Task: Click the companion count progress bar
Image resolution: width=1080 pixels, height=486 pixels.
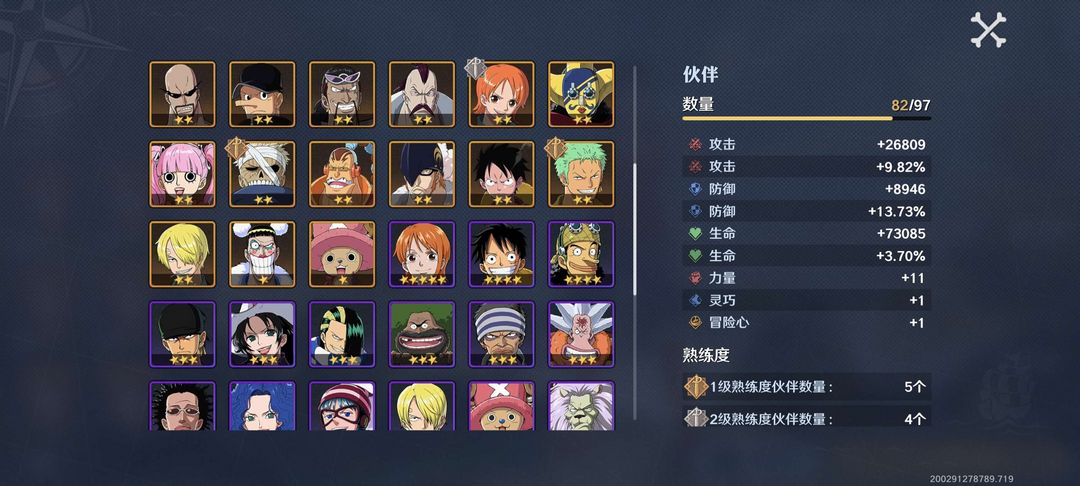Action: (807, 118)
